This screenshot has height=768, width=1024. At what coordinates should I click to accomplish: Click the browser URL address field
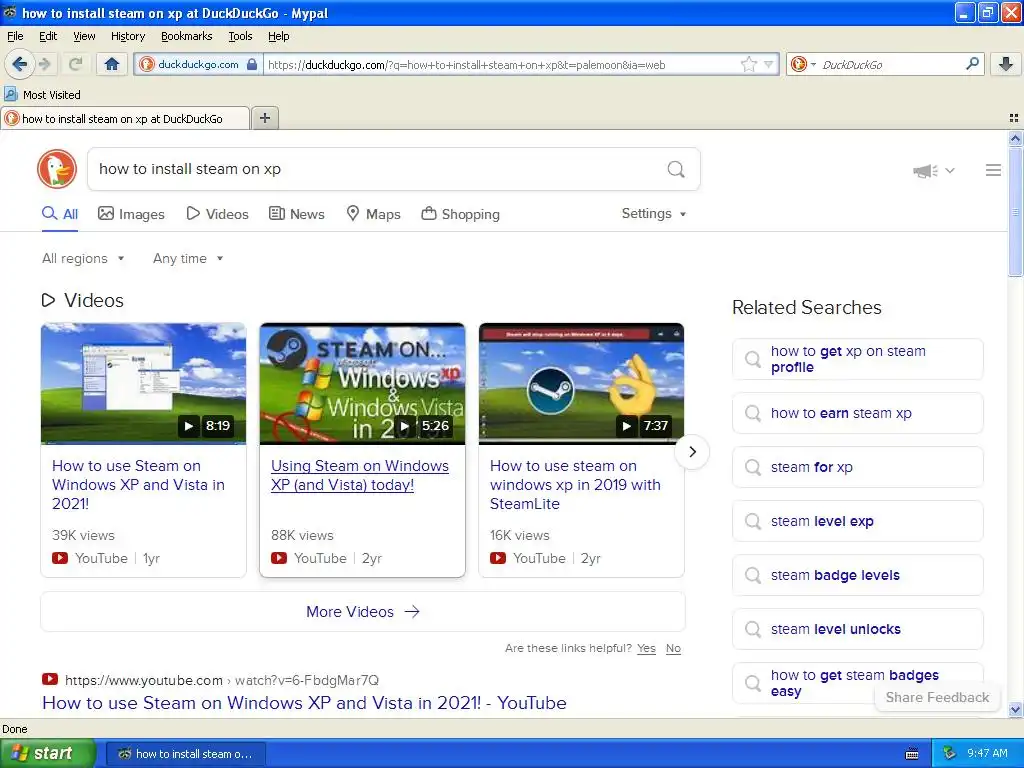[x=502, y=65]
